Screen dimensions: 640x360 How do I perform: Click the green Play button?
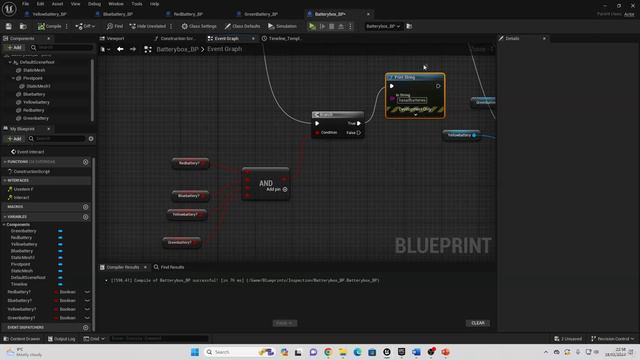[312, 26]
